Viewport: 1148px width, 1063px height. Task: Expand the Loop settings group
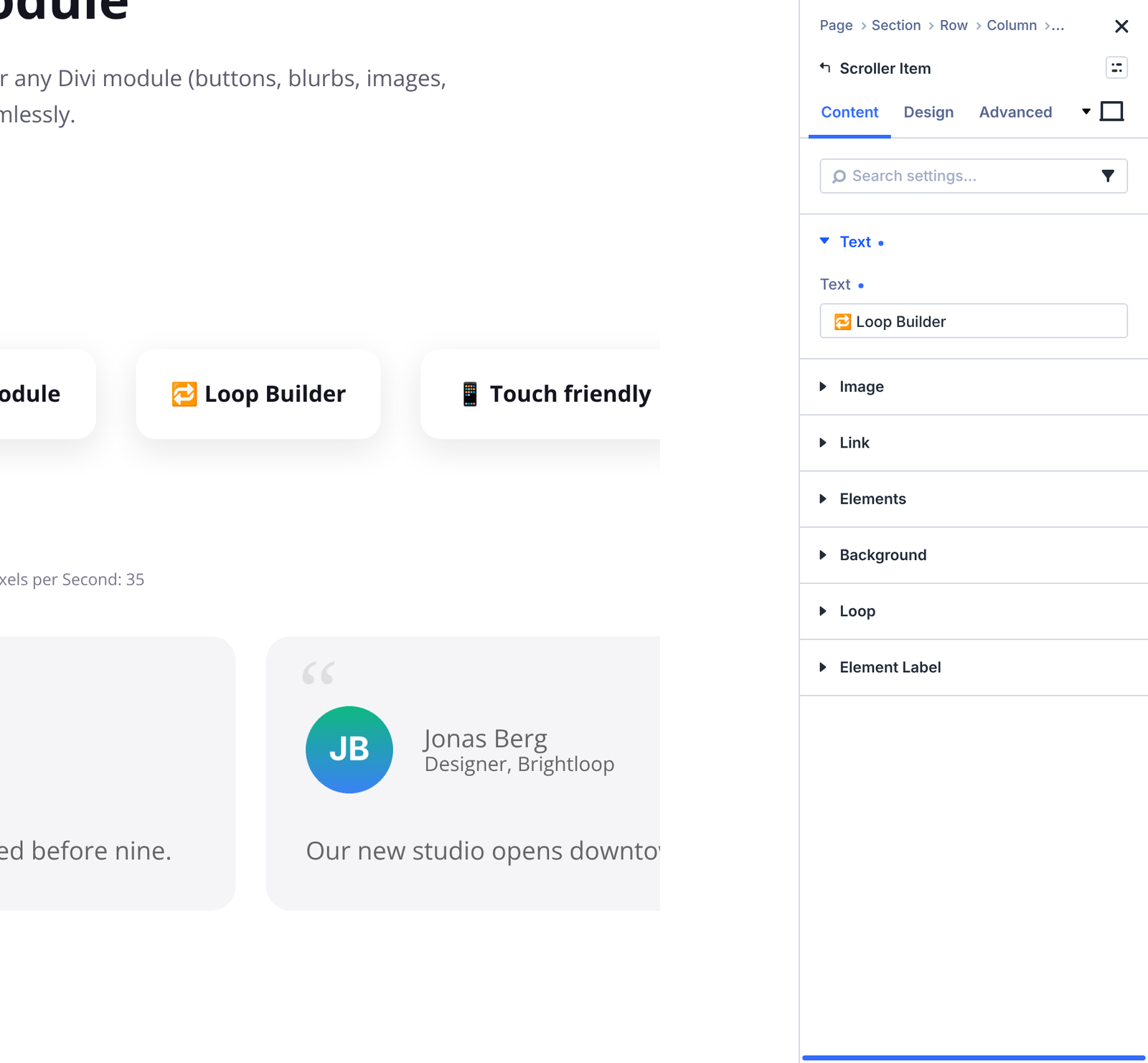pos(974,611)
